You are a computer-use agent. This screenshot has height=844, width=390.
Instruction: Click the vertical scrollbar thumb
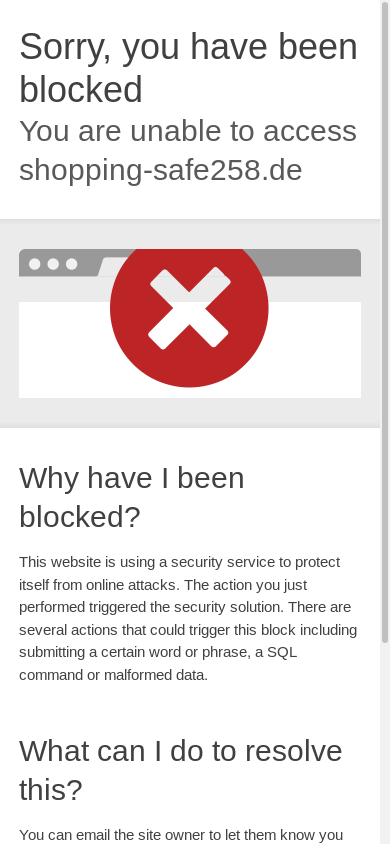click(385, 321)
